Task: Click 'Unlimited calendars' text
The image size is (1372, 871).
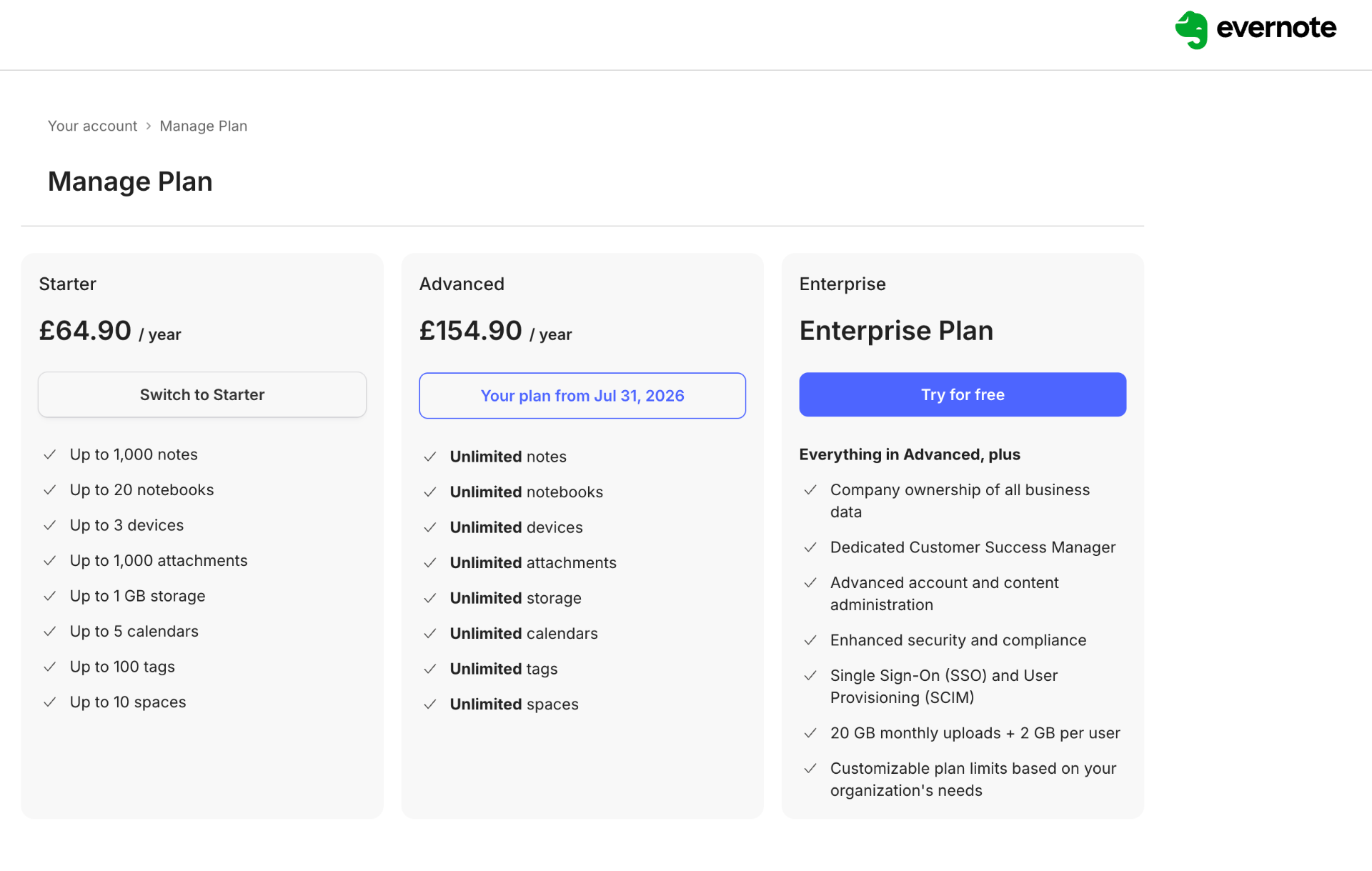Action: [524, 634]
